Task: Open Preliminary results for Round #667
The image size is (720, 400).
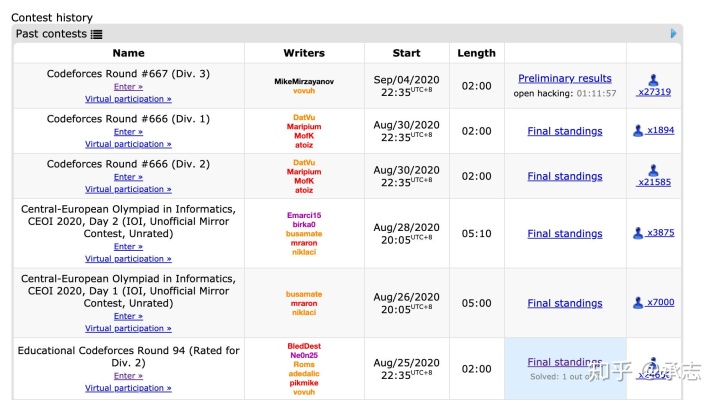Action: [x=565, y=79]
